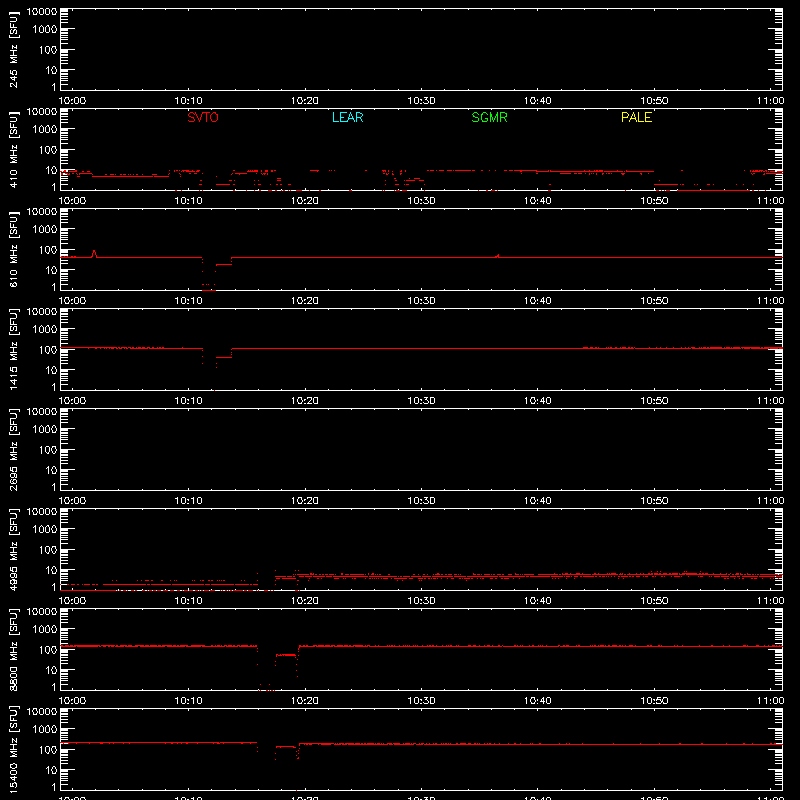Click 10:10 tick below the 2695 MHz panel

[x=189, y=501]
